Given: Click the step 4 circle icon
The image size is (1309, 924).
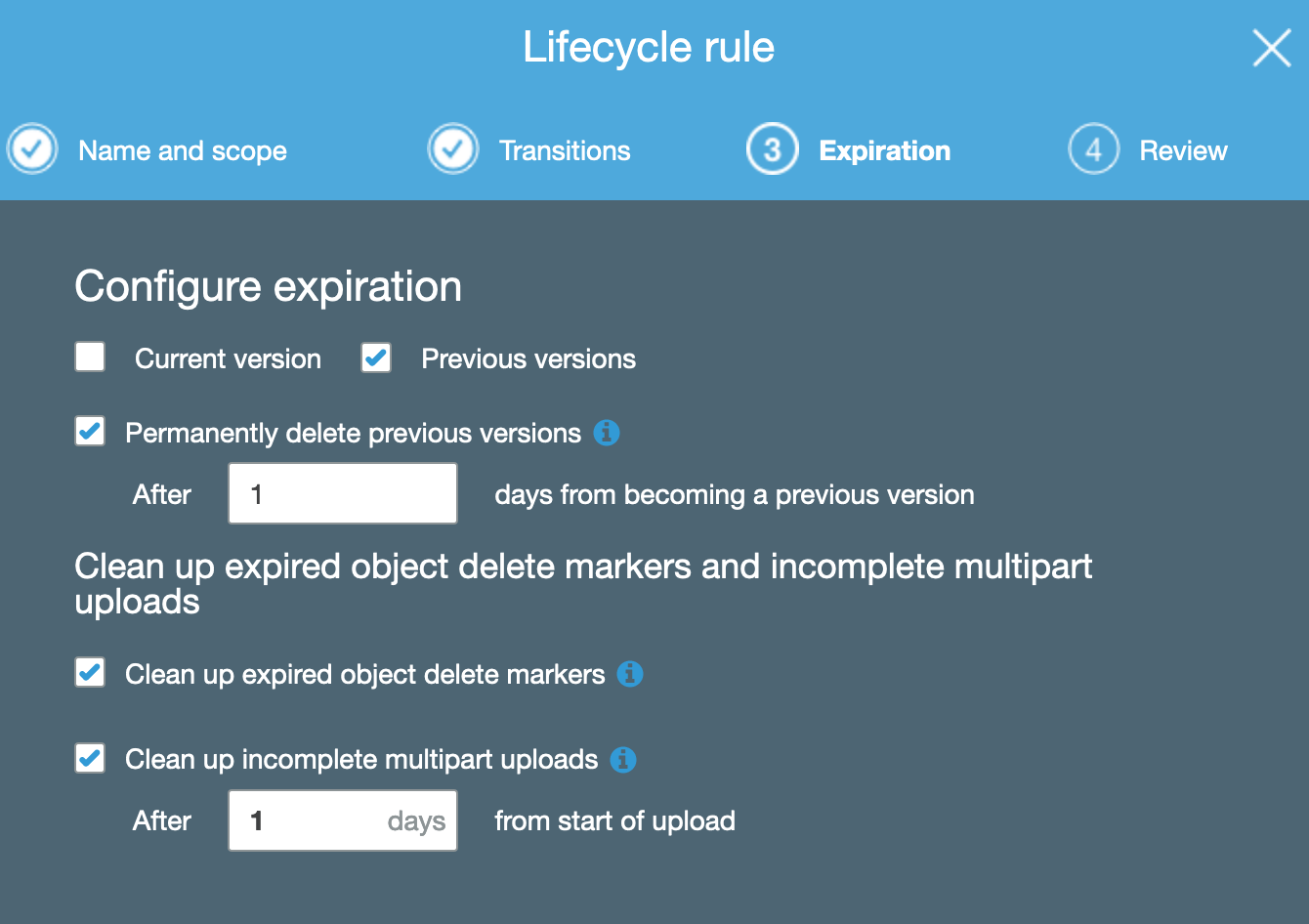Looking at the screenshot, I should click(1093, 149).
